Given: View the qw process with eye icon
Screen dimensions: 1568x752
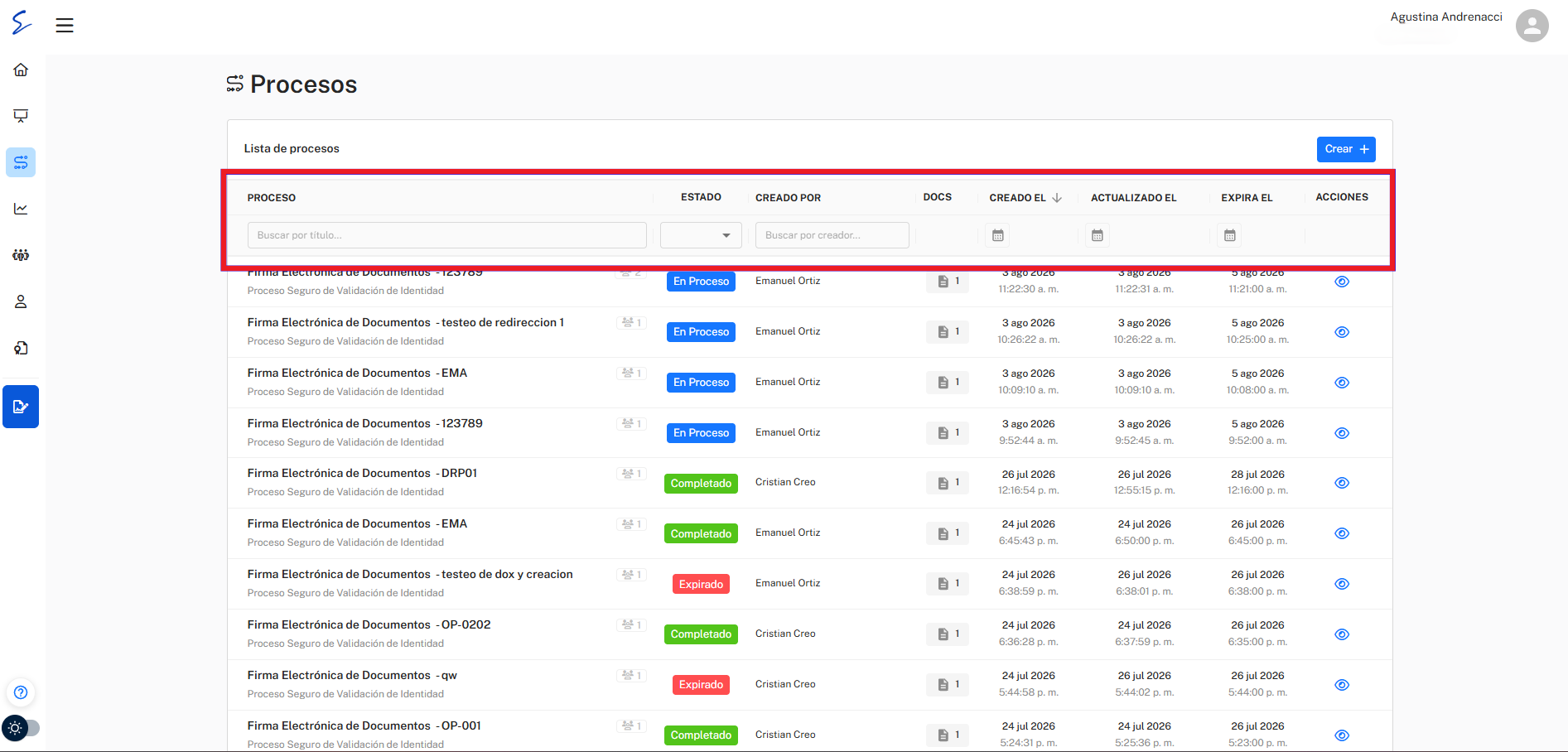Looking at the screenshot, I should [1342, 685].
